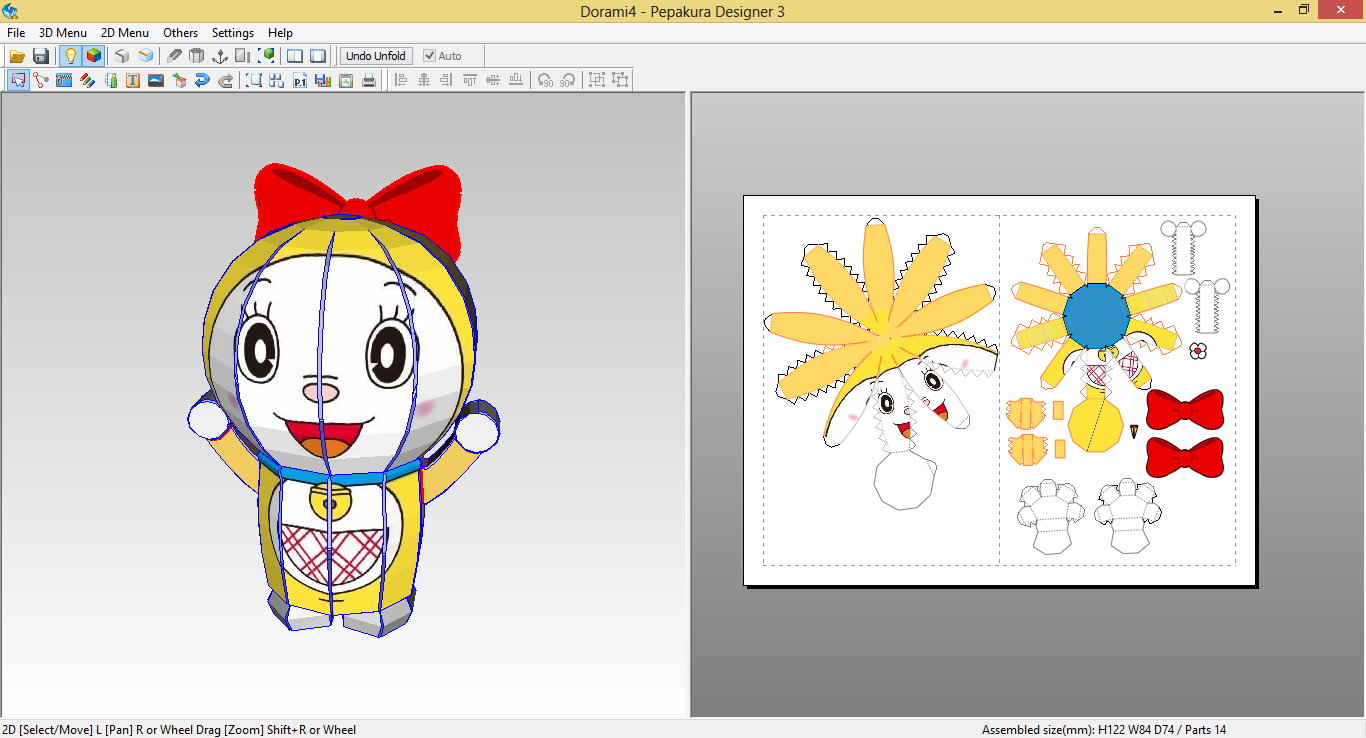The image size is (1366, 738).
Task: Click the rotate 90 clockwise icon
Action: [568, 80]
